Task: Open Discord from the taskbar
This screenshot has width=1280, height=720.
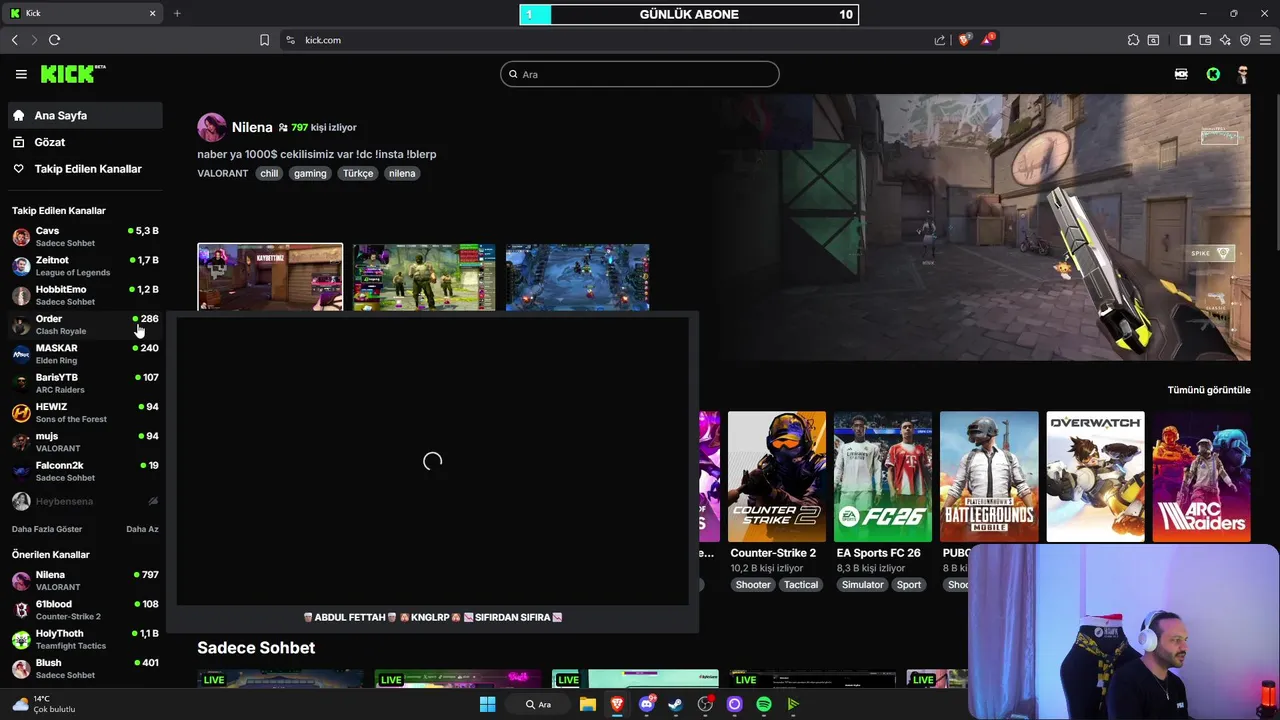Action: [x=647, y=704]
